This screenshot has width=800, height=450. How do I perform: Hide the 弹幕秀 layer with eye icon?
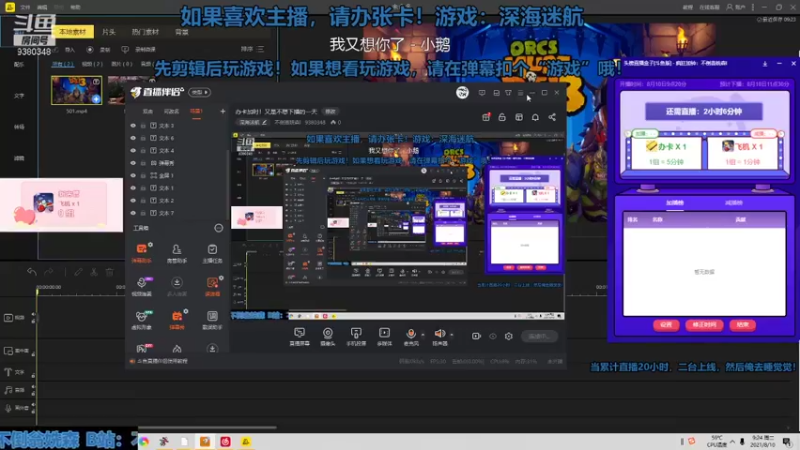tap(133, 163)
